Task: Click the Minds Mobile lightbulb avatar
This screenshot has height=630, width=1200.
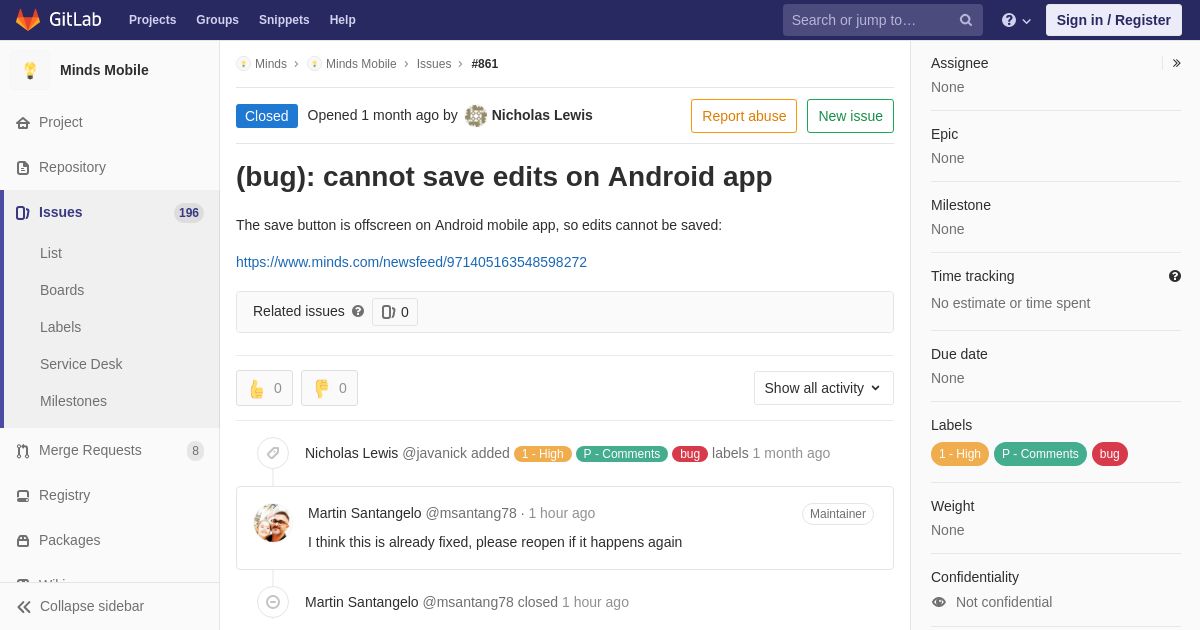Action: coord(30,70)
